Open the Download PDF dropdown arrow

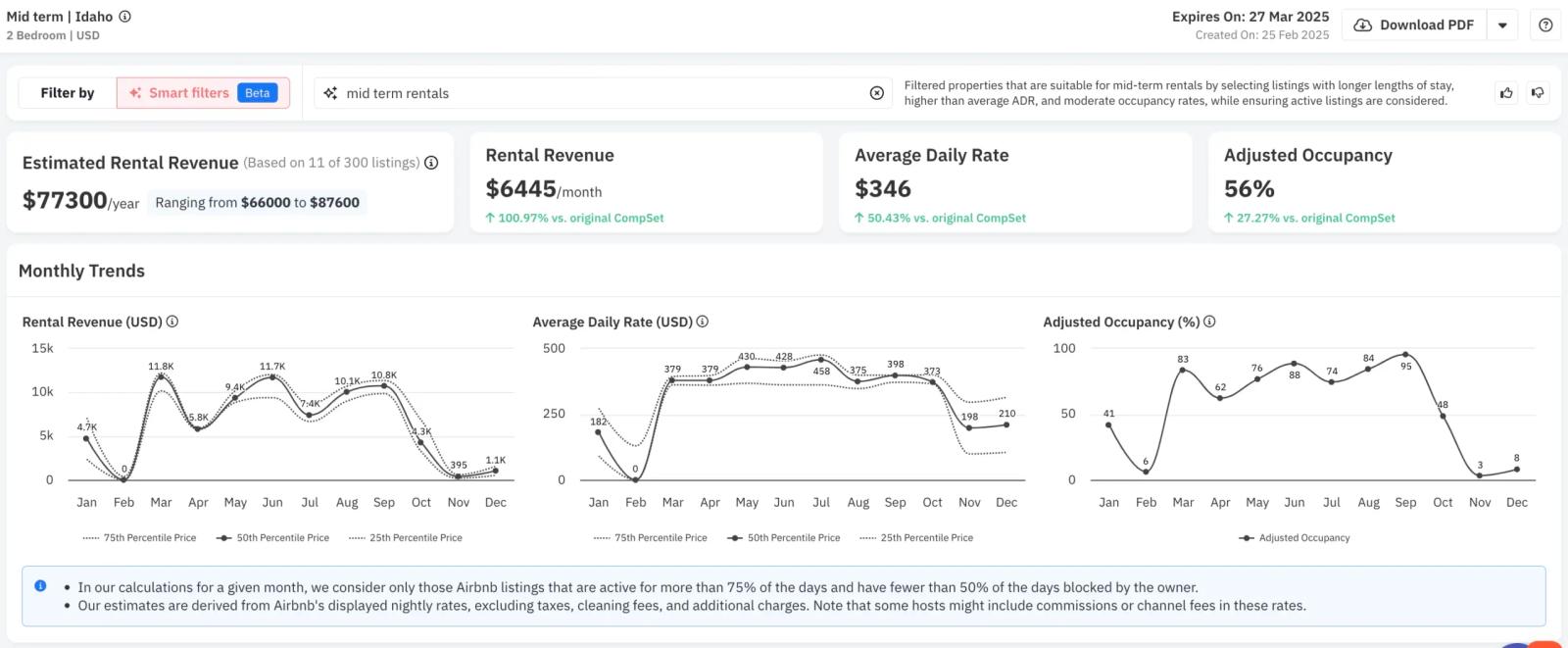click(1502, 25)
